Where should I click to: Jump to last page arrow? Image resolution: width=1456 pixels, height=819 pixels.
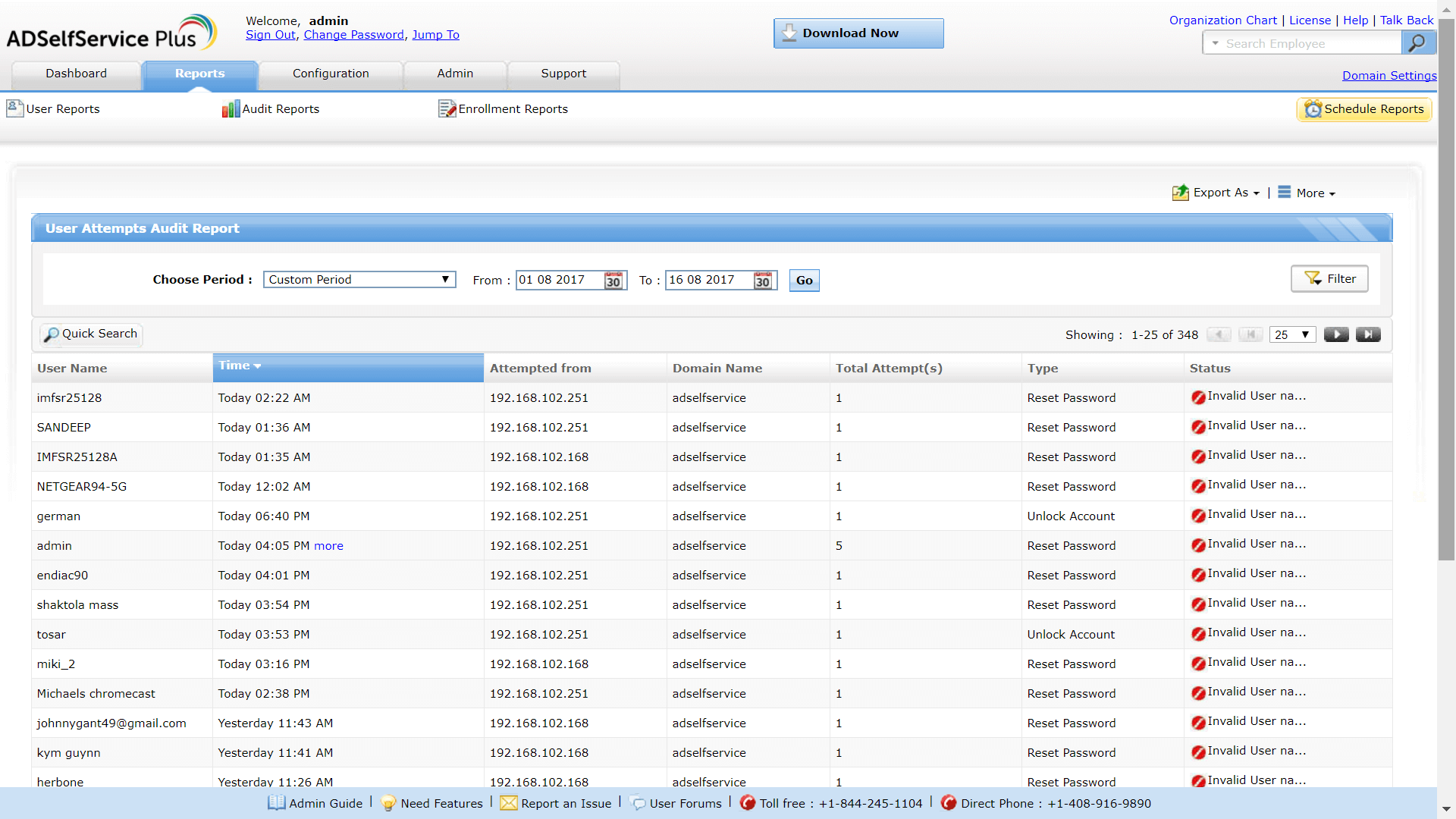tap(1368, 334)
